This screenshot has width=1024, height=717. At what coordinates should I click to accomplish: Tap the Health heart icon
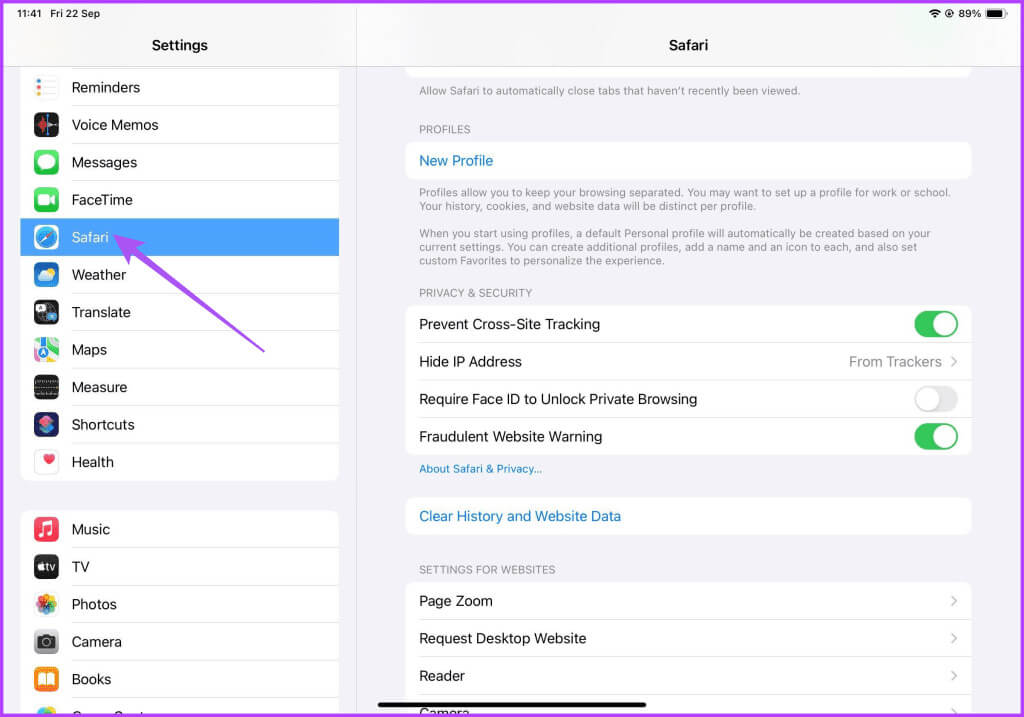(46, 462)
